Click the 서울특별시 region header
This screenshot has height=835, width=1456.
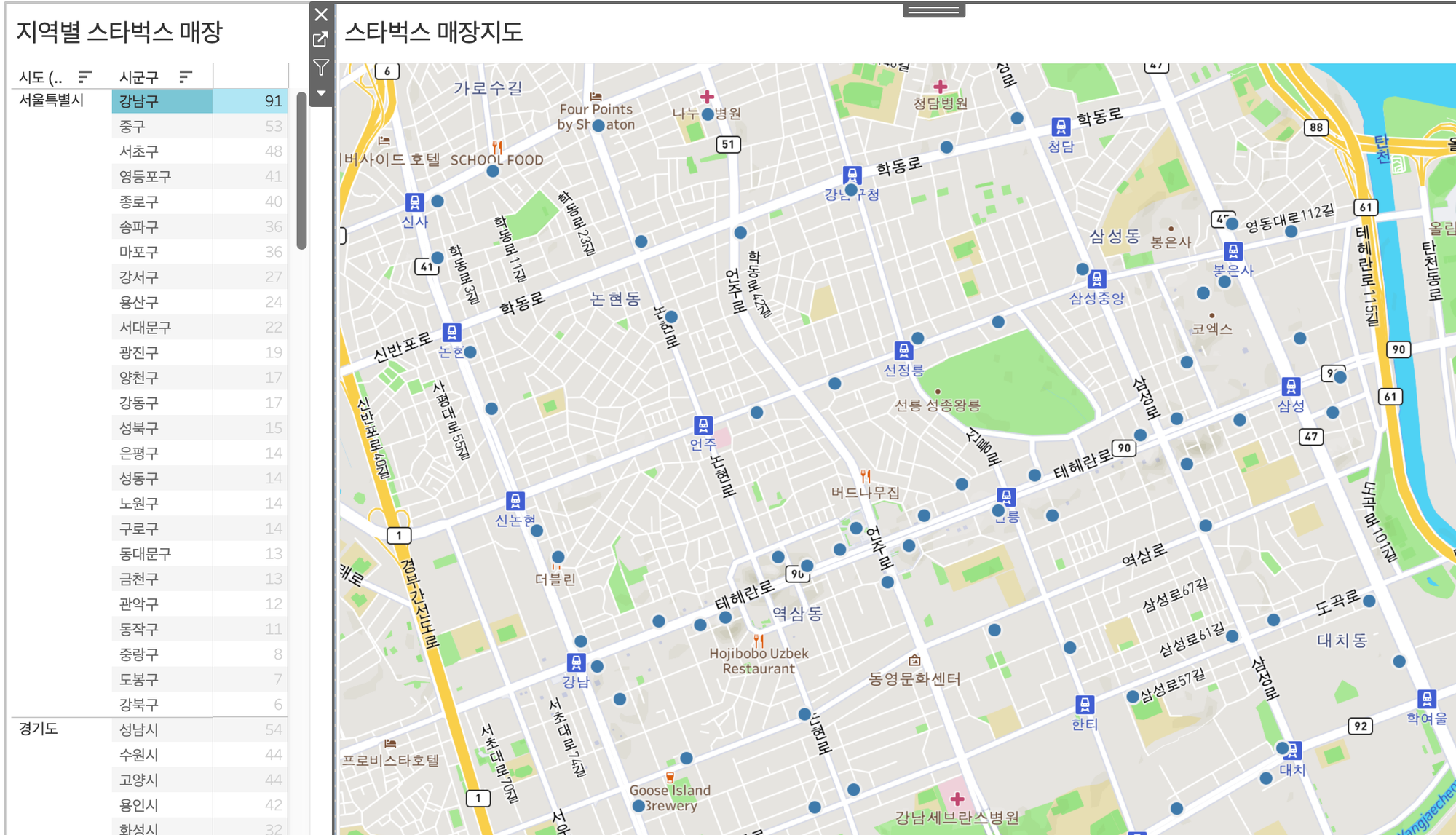coord(52,100)
